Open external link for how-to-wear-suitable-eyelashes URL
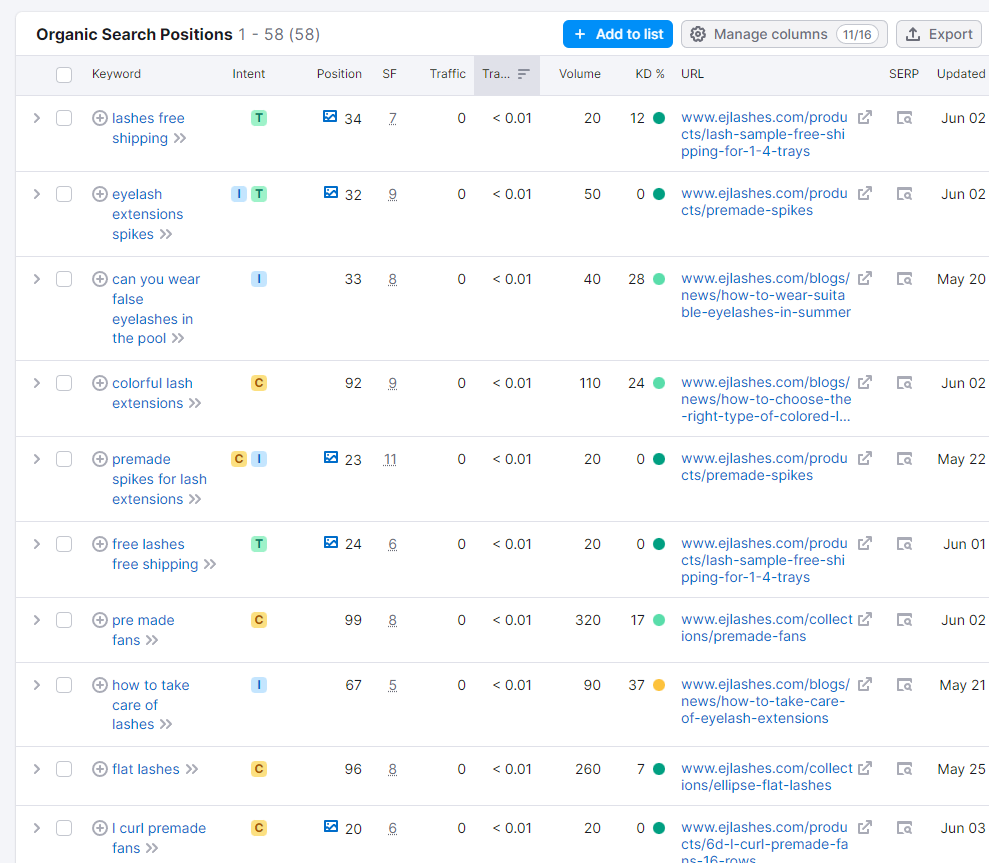The width and height of the screenshot is (989, 863). 865,278
